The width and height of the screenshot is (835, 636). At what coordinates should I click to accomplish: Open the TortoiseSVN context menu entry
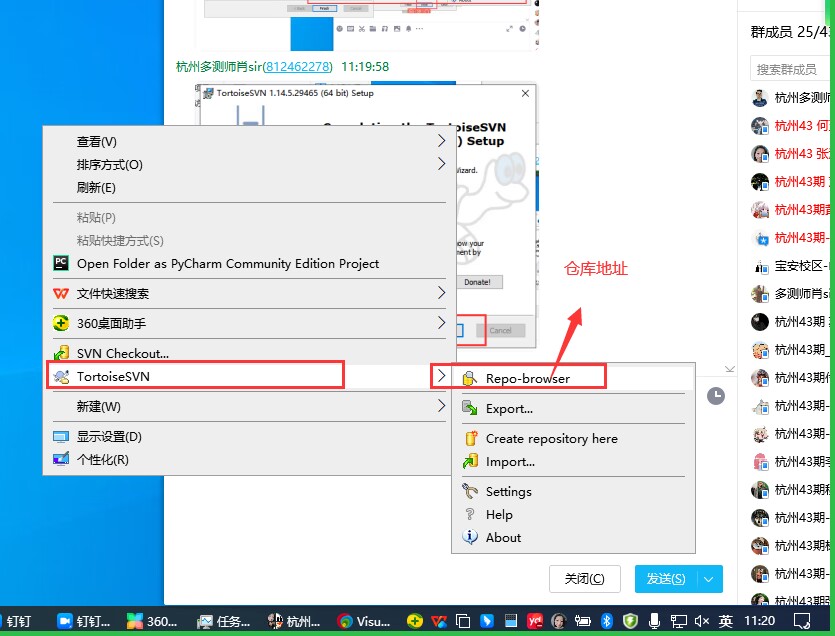click(x=249, y=377)
